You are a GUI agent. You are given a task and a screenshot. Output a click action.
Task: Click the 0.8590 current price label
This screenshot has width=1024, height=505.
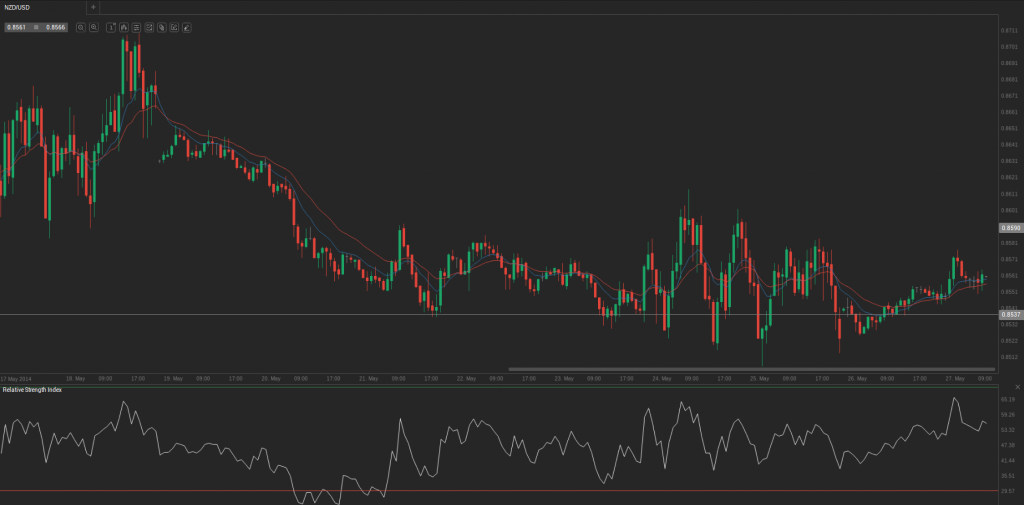tap(1008, 228)
